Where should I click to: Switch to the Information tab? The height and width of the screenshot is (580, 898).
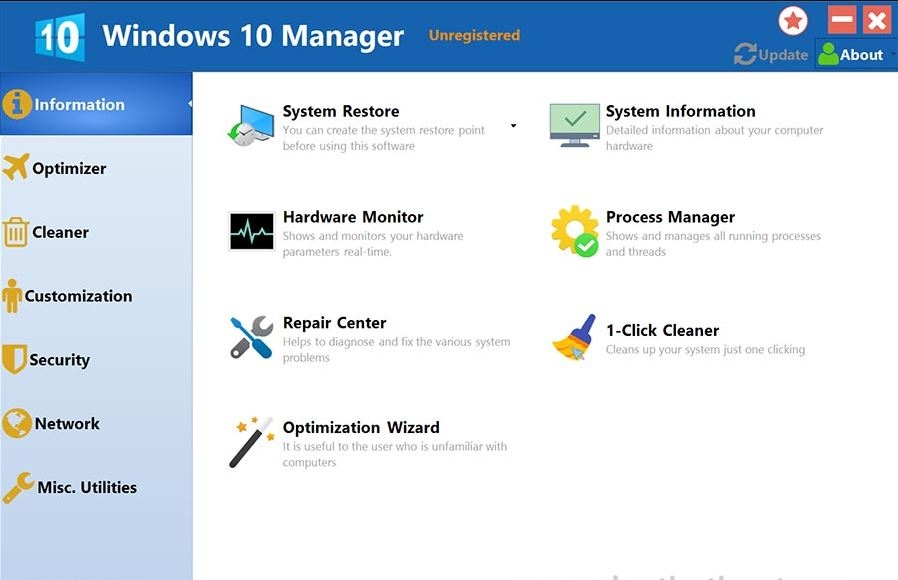(96, 104)
